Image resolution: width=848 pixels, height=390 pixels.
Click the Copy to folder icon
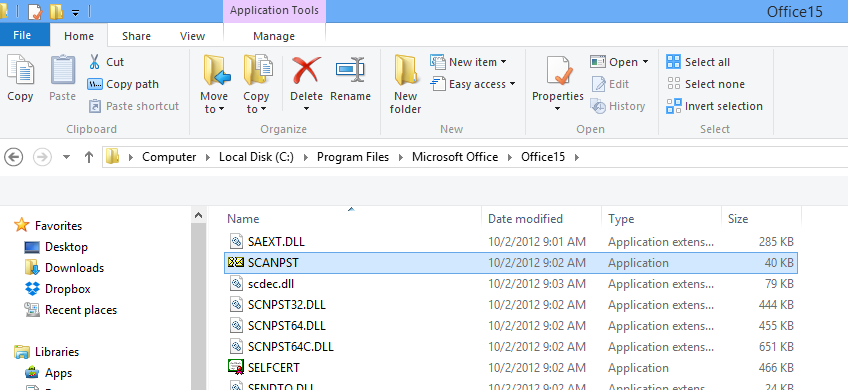pyautogui.click(x=257, y=70)
